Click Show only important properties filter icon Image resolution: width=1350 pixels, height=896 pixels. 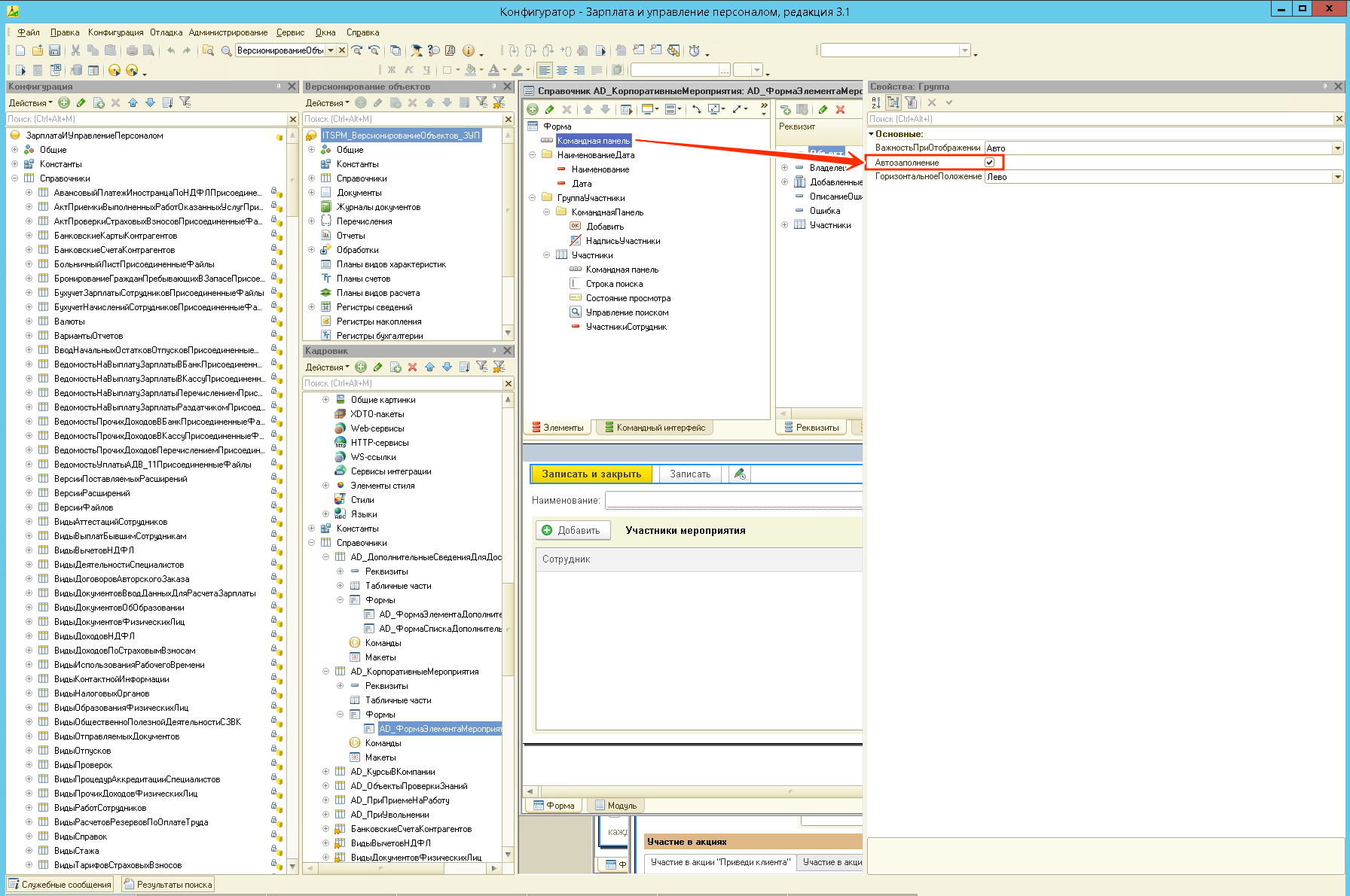pos(911,102)
